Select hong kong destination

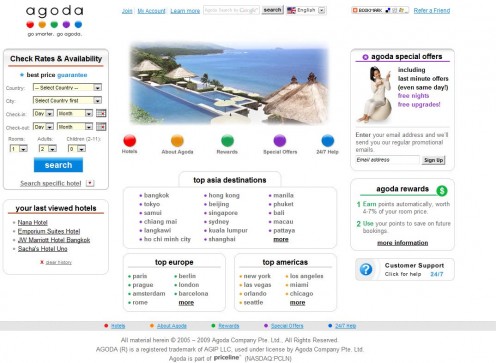pyautogui.click(x=224, y=195)
